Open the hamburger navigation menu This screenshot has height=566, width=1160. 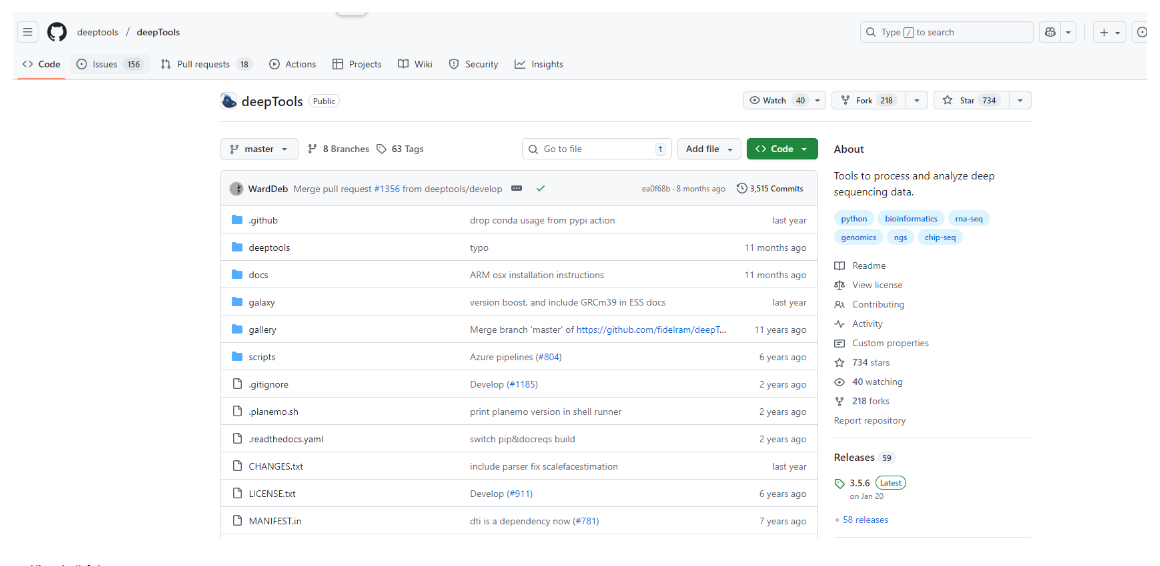click(27, 32)
